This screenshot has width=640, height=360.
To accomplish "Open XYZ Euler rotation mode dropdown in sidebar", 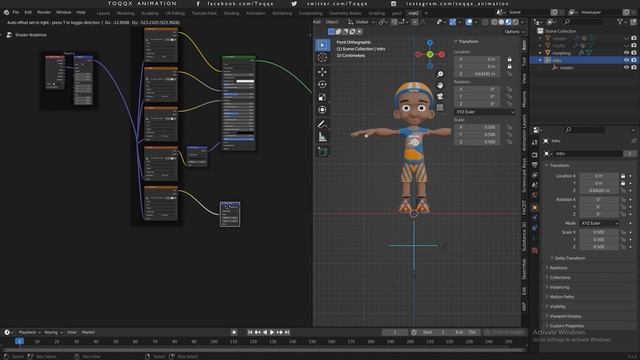I will click(484, 112).
